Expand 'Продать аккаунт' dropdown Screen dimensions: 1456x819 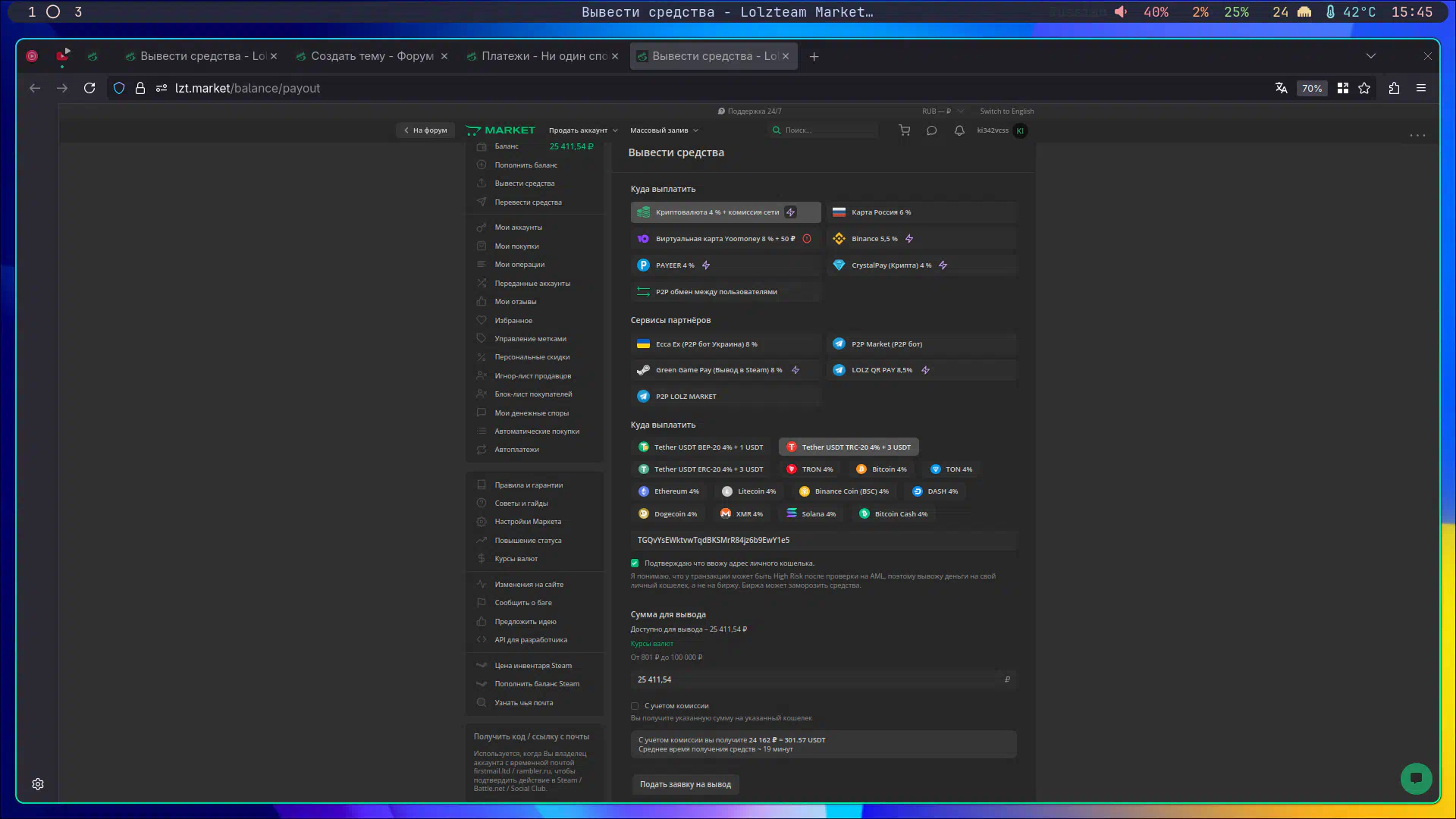582,130
